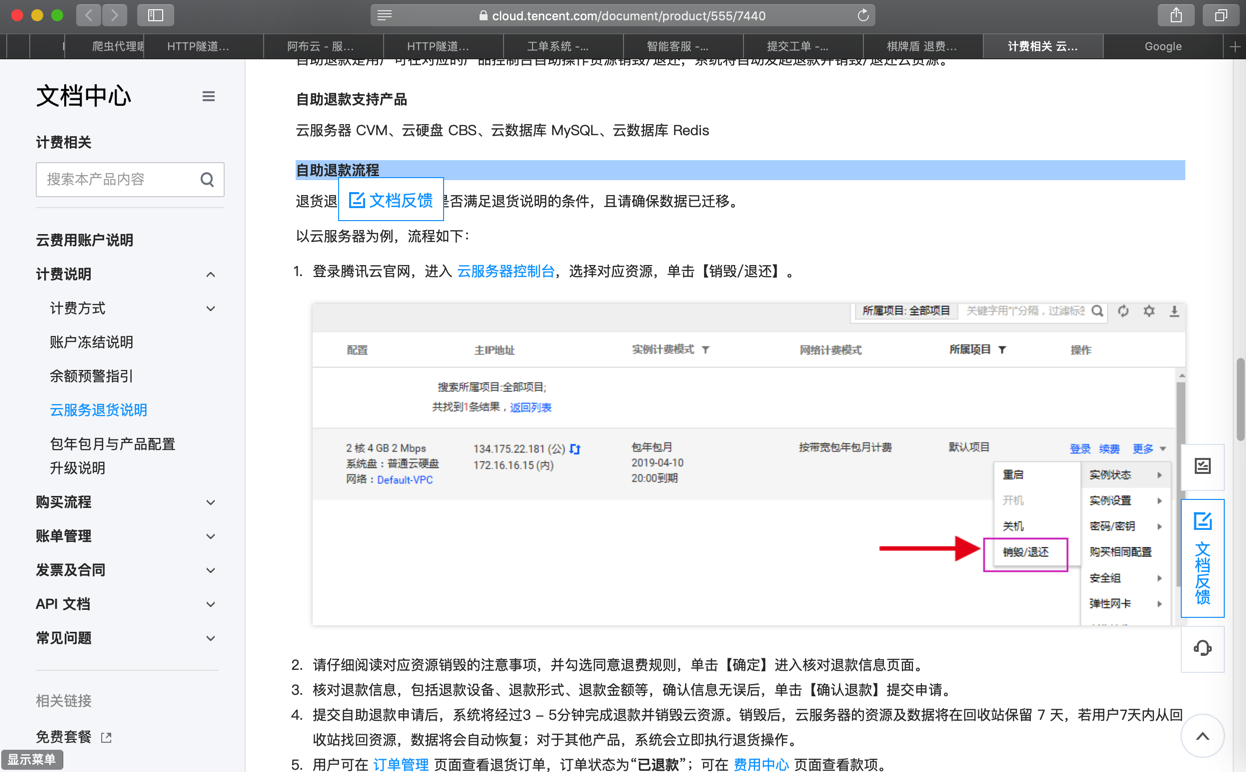Click 显示菜单 button at bottom left

pos(32,760)
